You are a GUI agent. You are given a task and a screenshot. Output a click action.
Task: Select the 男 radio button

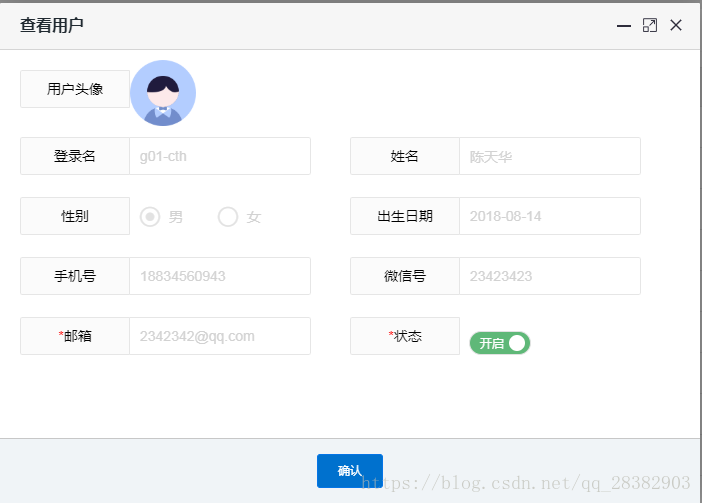click(x=150, y=217)
